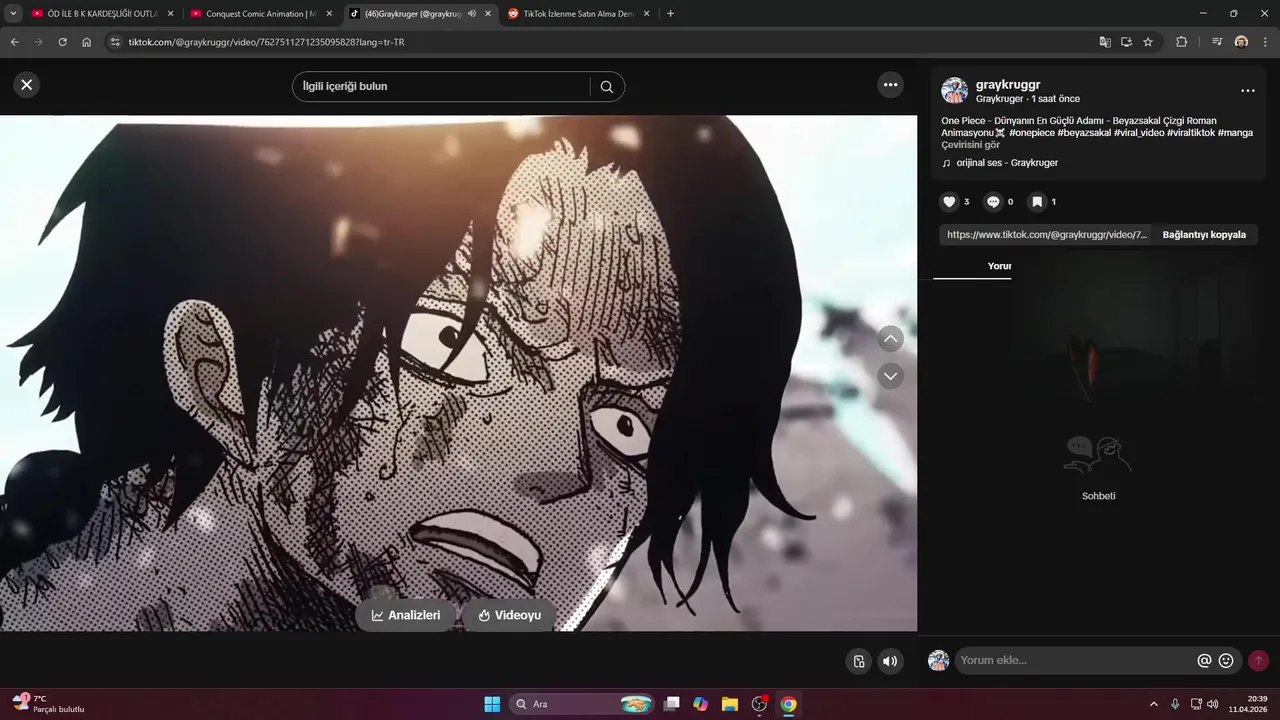Click the Analizleri button

click(406, 615)
